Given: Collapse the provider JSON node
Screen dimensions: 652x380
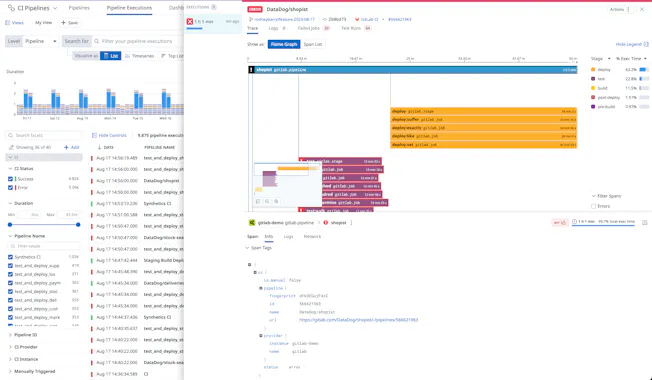Looking at the screenshot, I should pyautogui.click(x=261, y=336).
